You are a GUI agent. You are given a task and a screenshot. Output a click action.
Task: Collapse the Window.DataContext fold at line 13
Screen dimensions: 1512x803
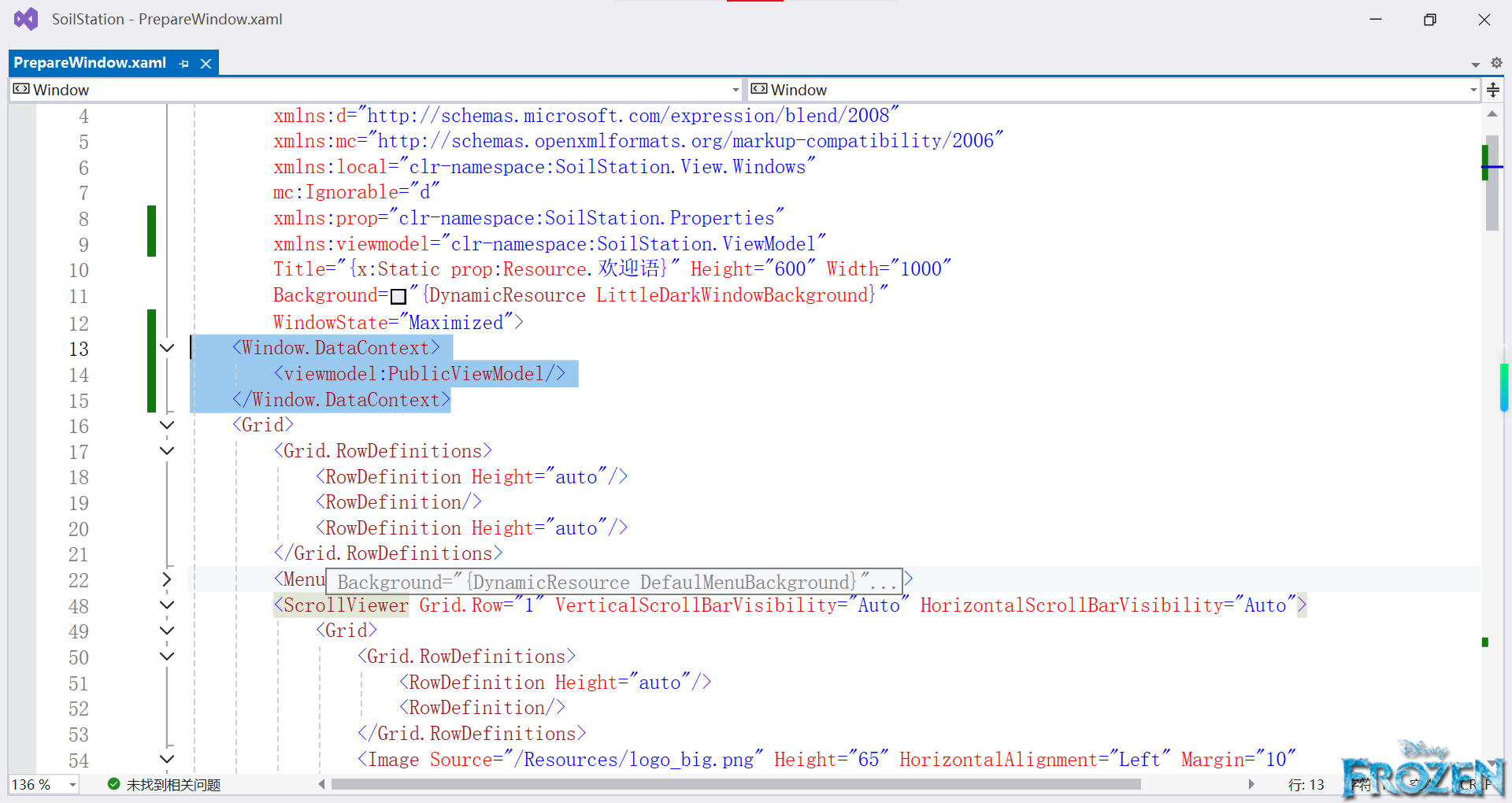coord(166,349)
